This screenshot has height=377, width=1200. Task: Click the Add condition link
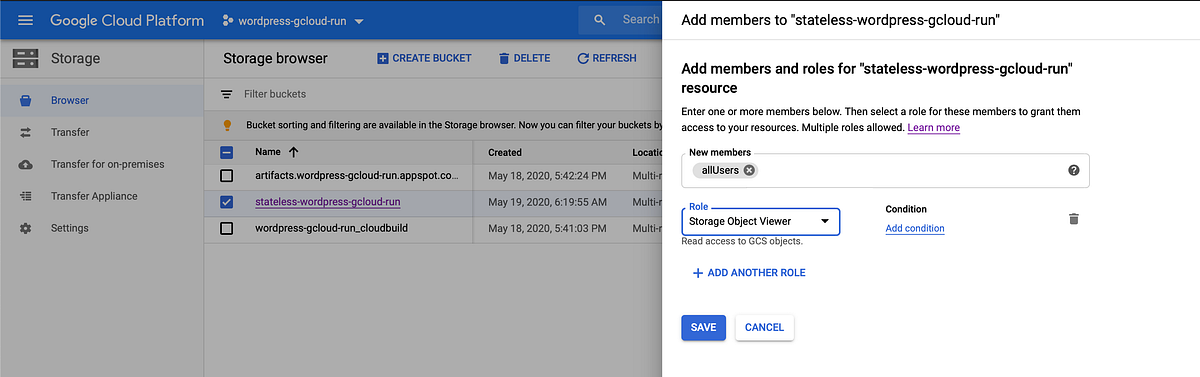915,228
